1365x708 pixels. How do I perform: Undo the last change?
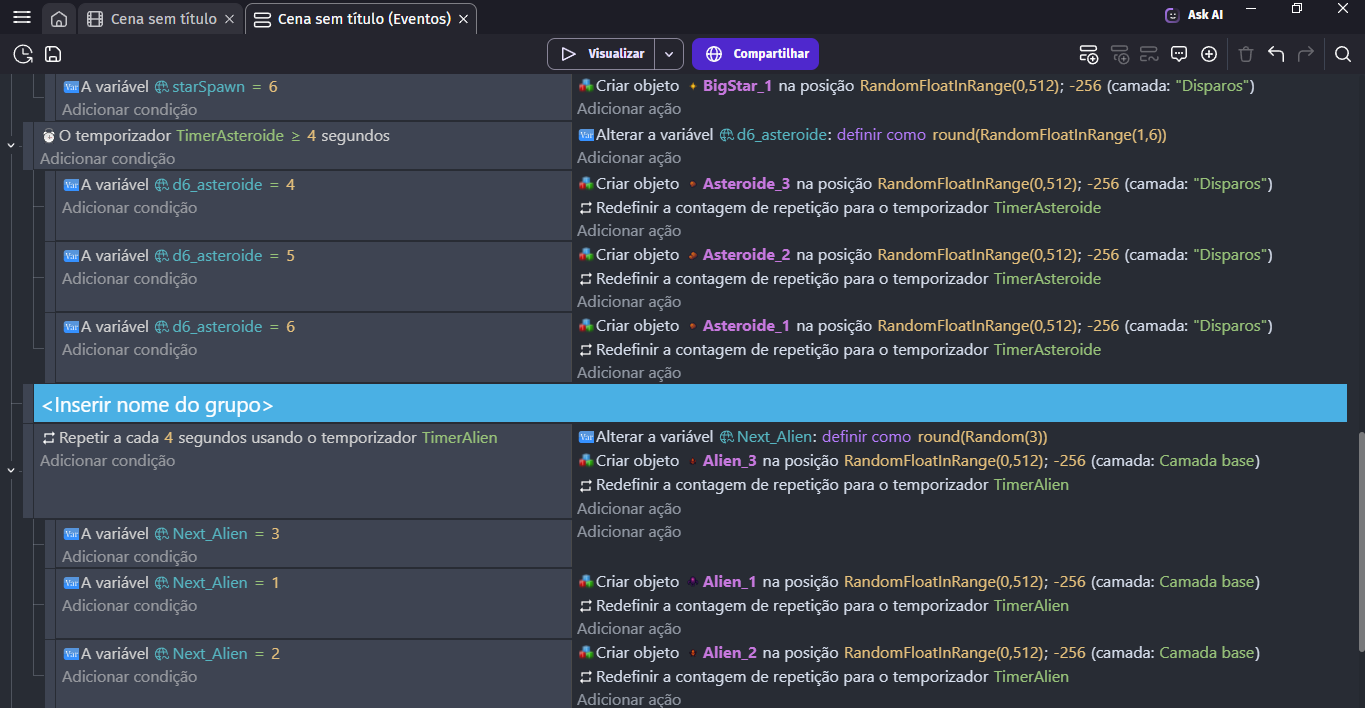pyautogui.click(x=1276, y=54)
